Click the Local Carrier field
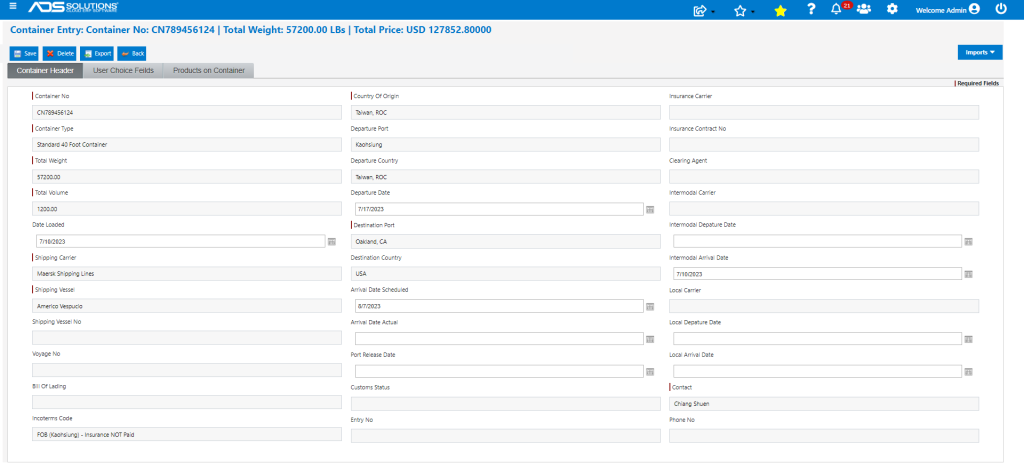The image size is (1024, 464). click(824, 306)
